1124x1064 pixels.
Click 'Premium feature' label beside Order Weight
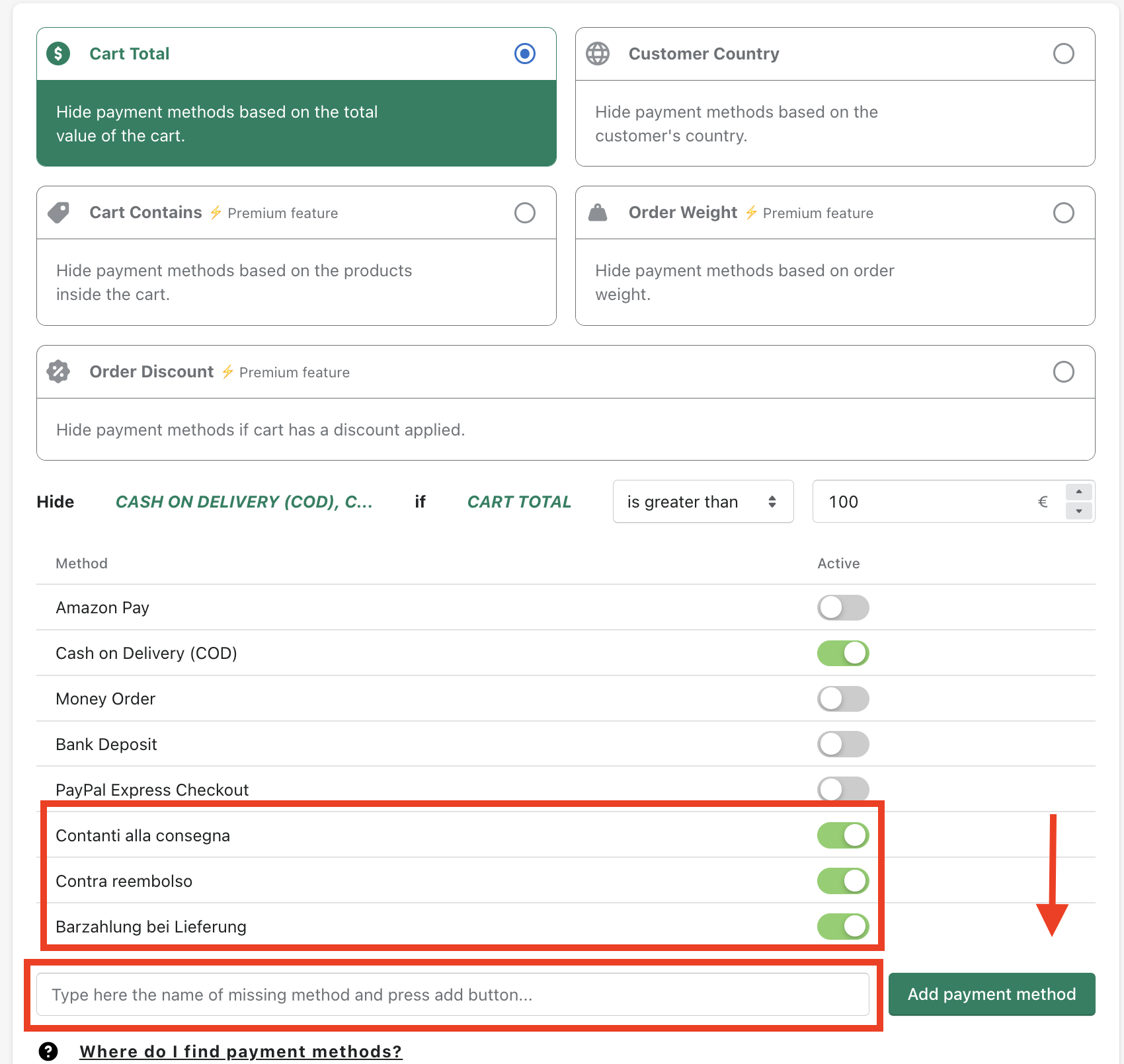[x=818, y=213]
